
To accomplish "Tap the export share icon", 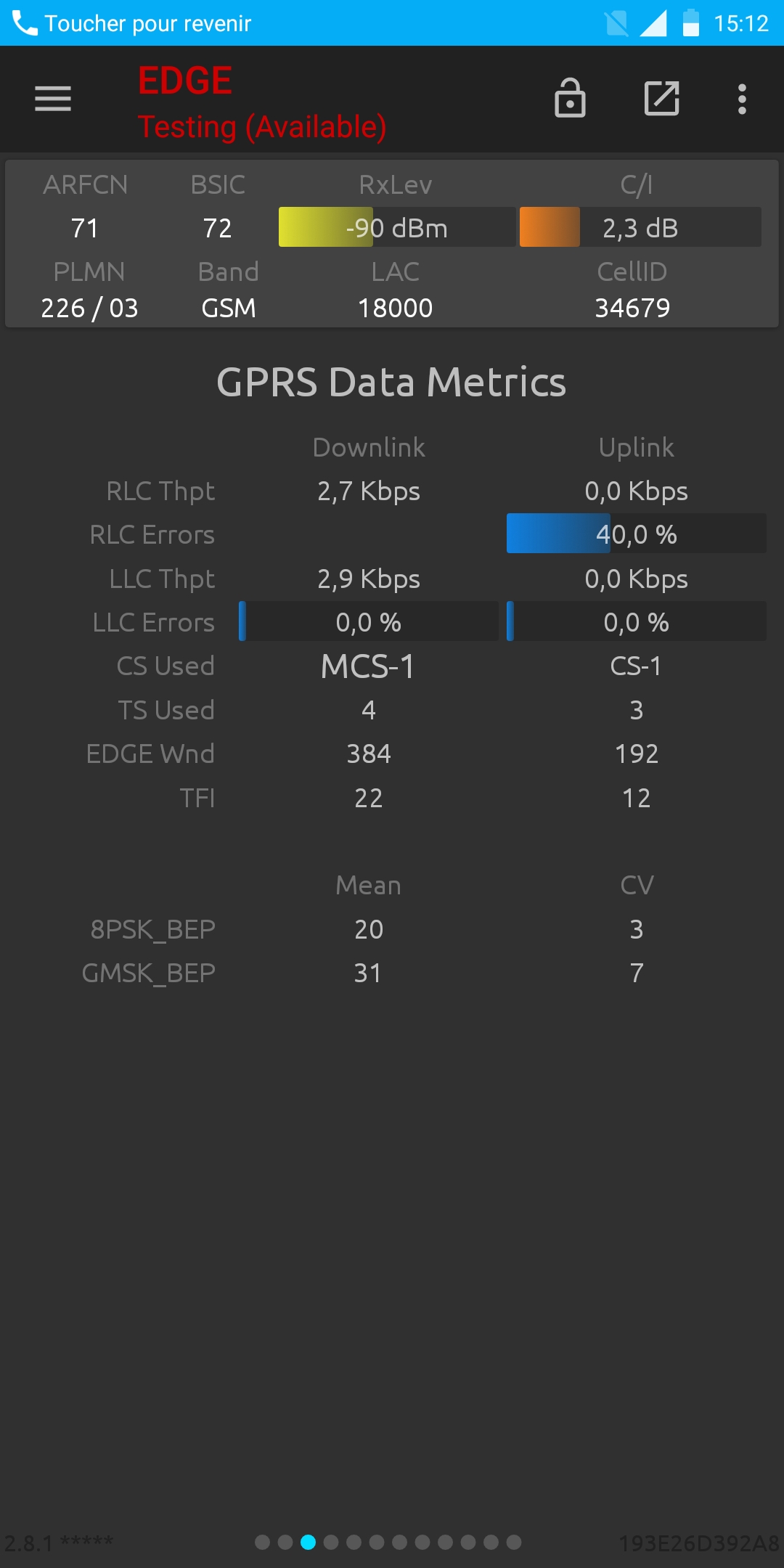I will point(662,98).
